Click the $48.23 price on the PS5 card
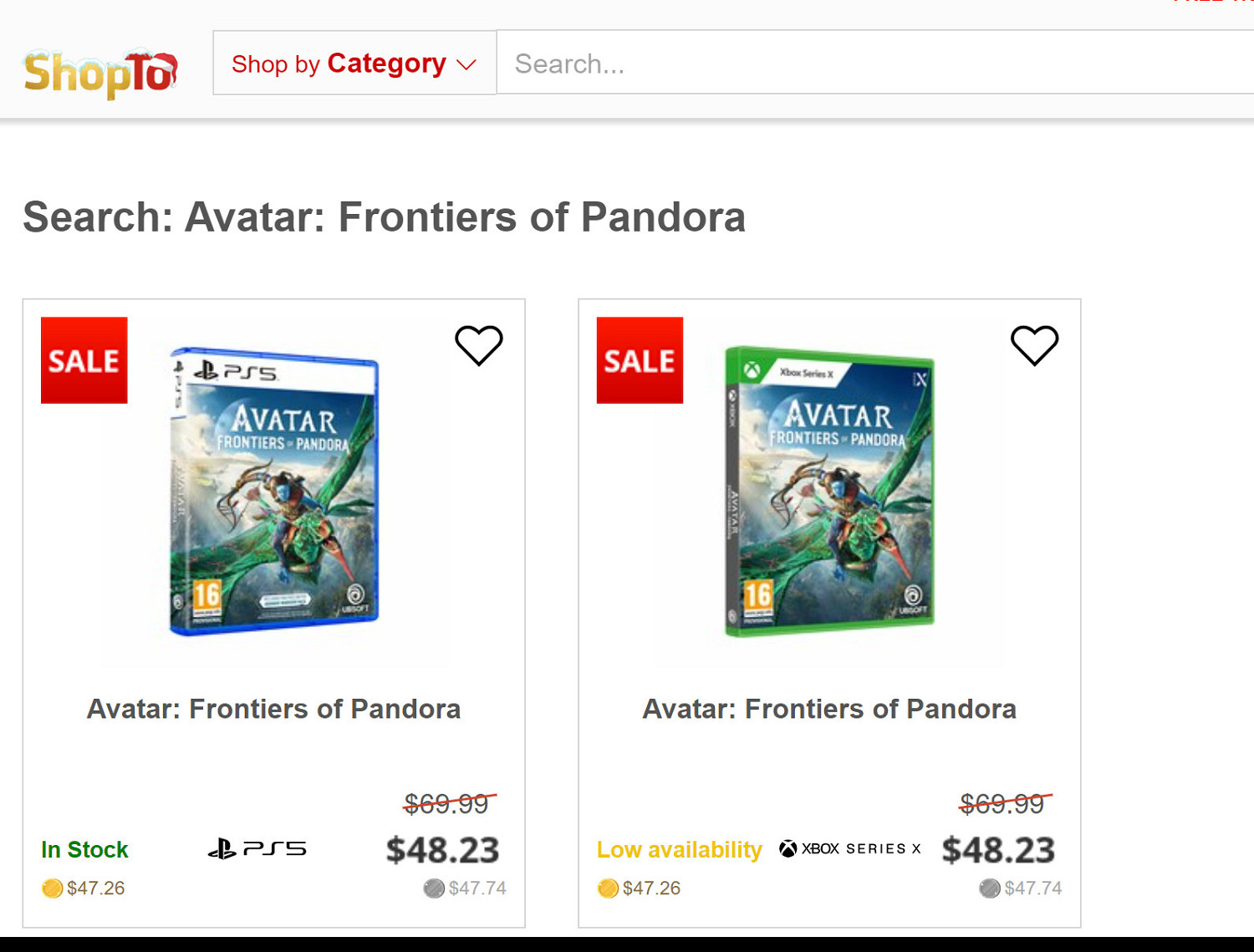 point(442,850)
